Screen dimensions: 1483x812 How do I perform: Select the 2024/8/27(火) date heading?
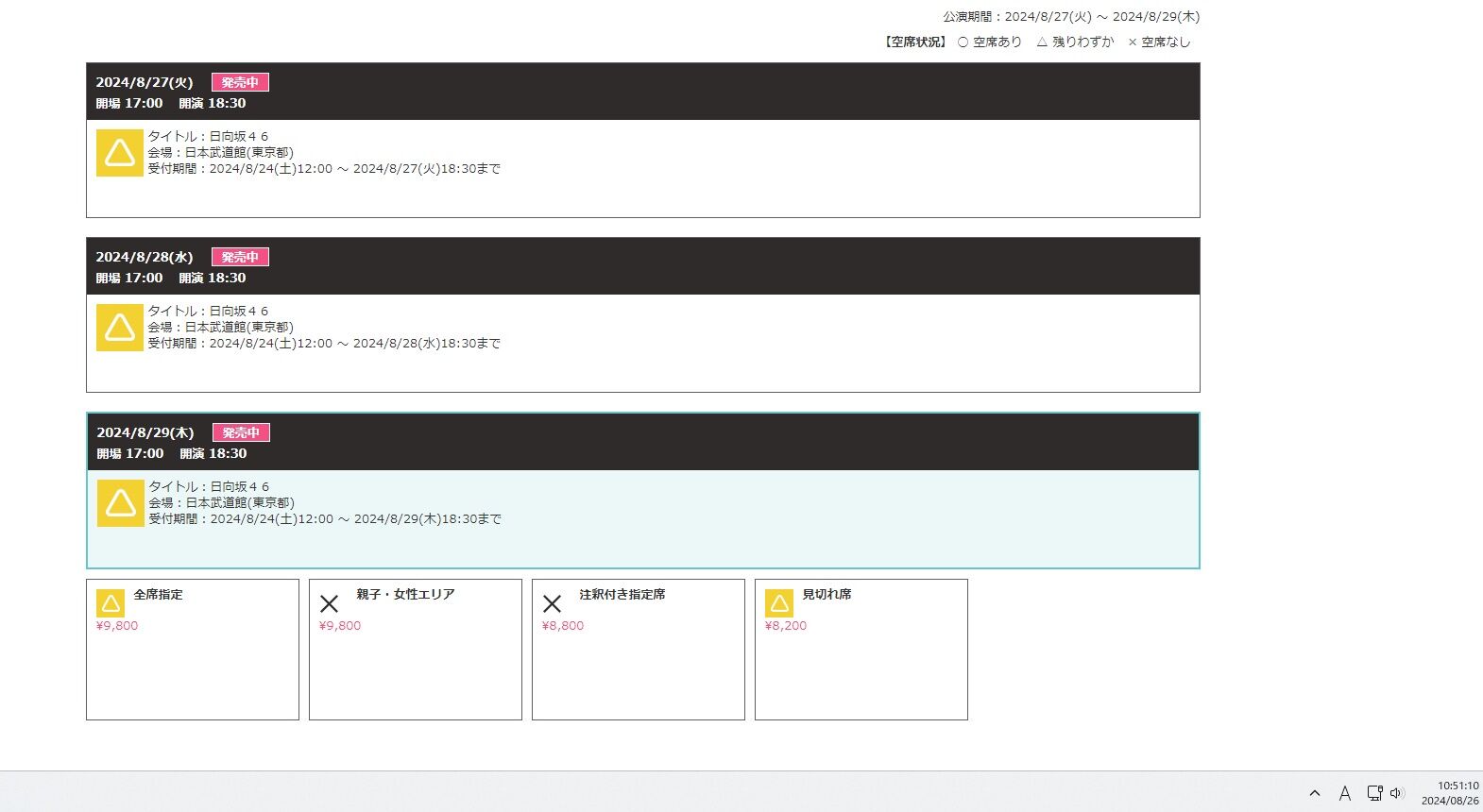coord(145,82)
